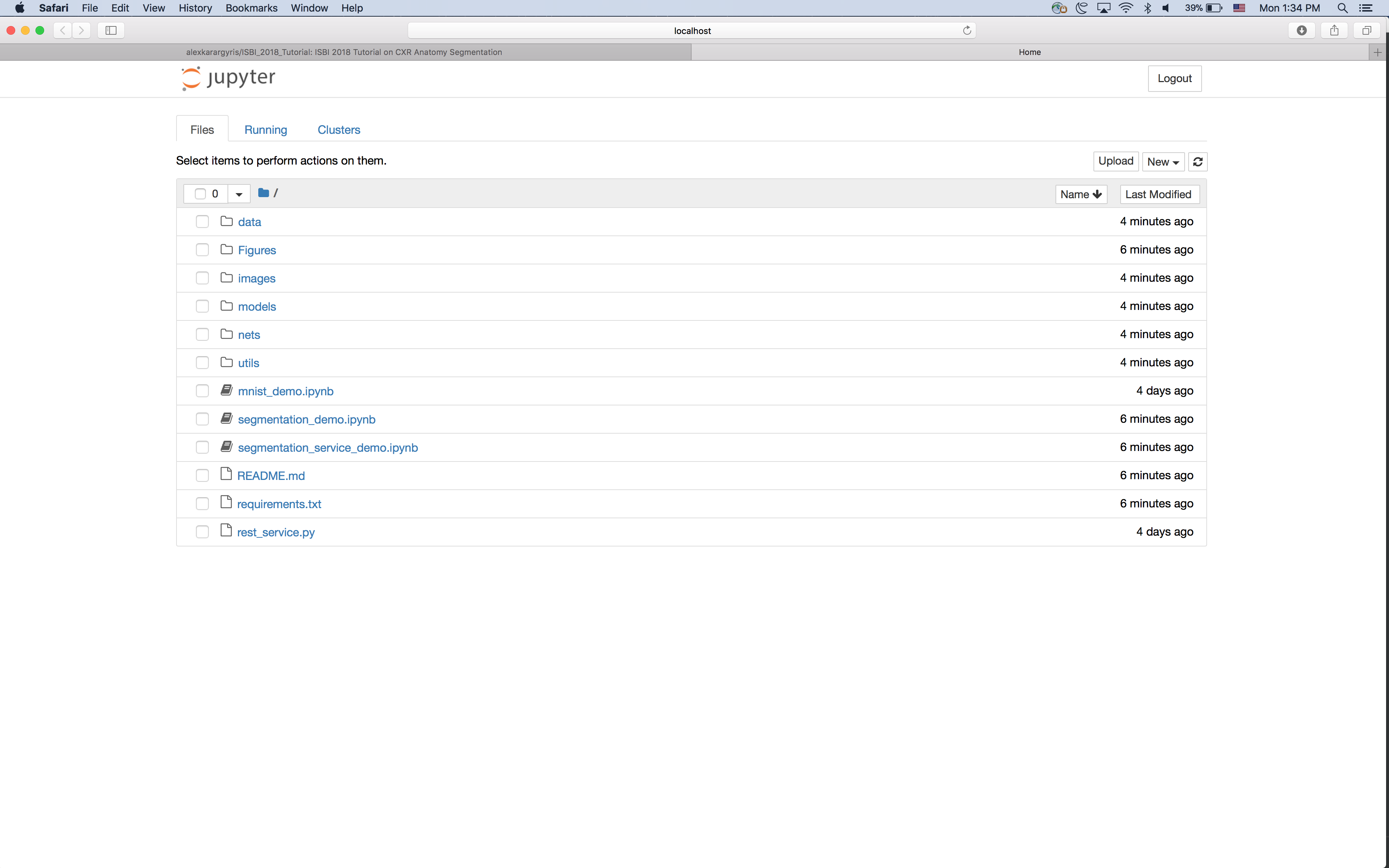Image resolution: width=1389 pixels, height=868 pixels.
Task: Check the box next to data folder
Action: click(x=202, y=222)
